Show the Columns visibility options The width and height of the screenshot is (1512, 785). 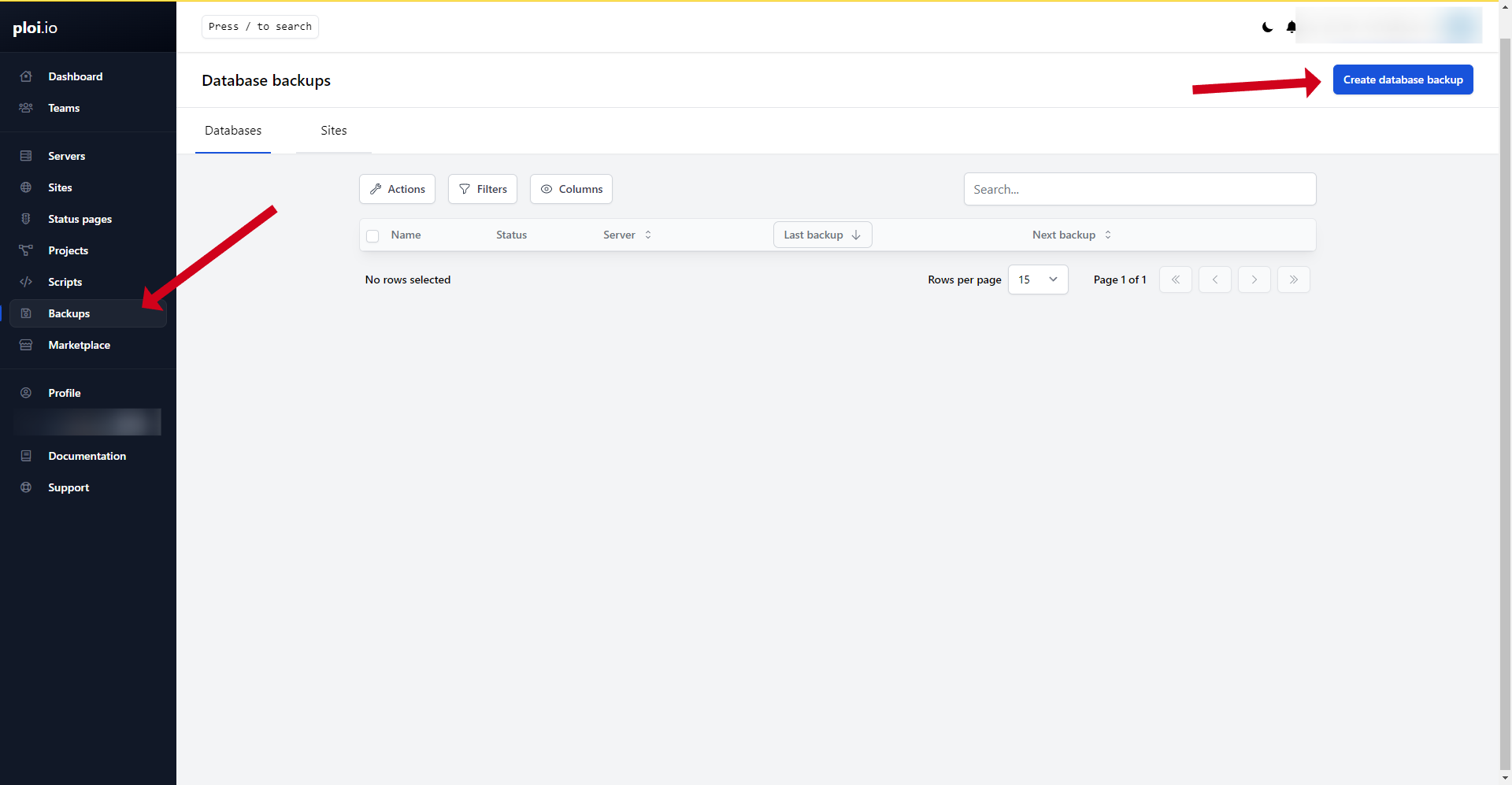[571, 189]
